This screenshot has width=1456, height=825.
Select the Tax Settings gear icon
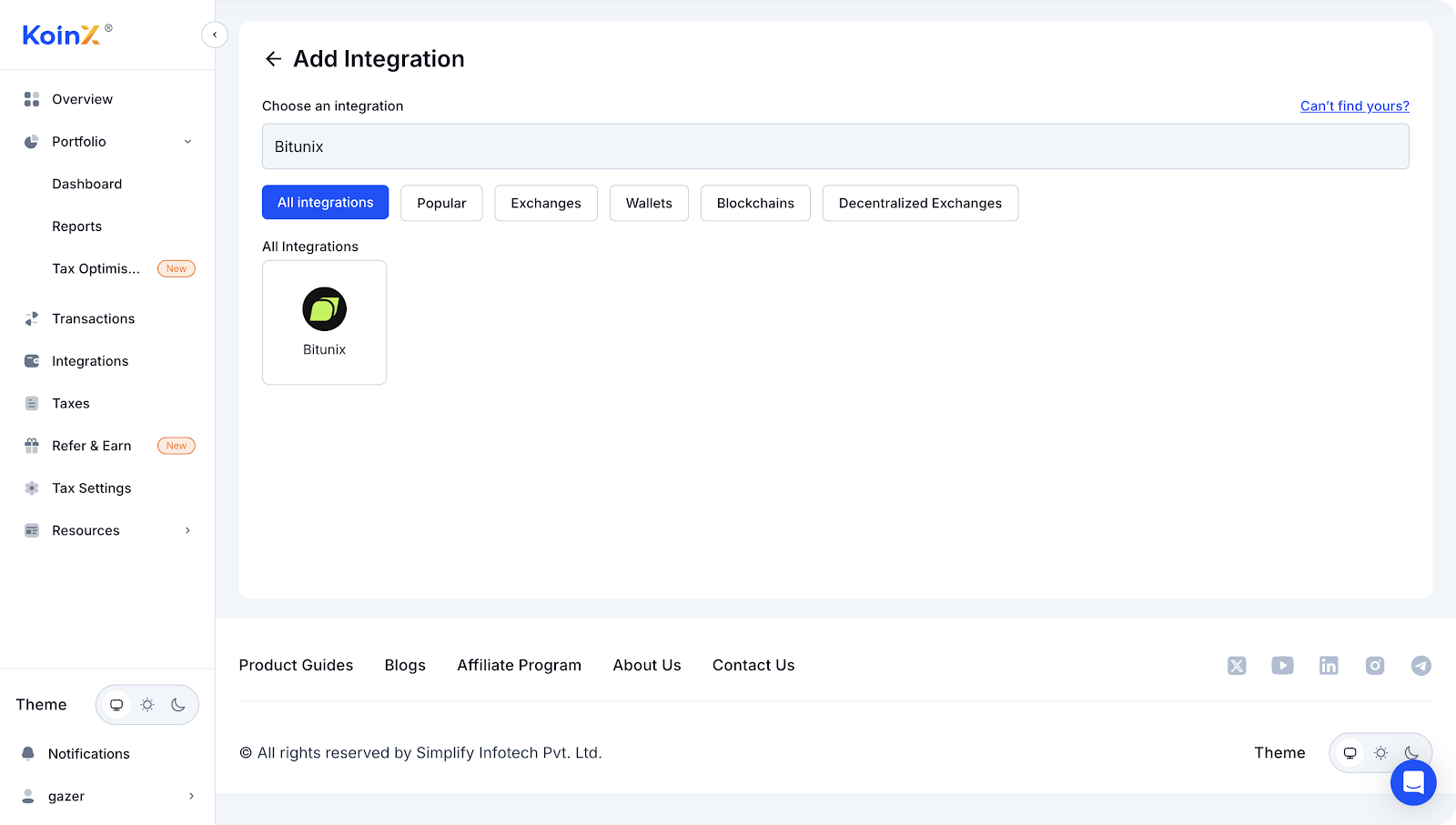[x=31, y=488]
